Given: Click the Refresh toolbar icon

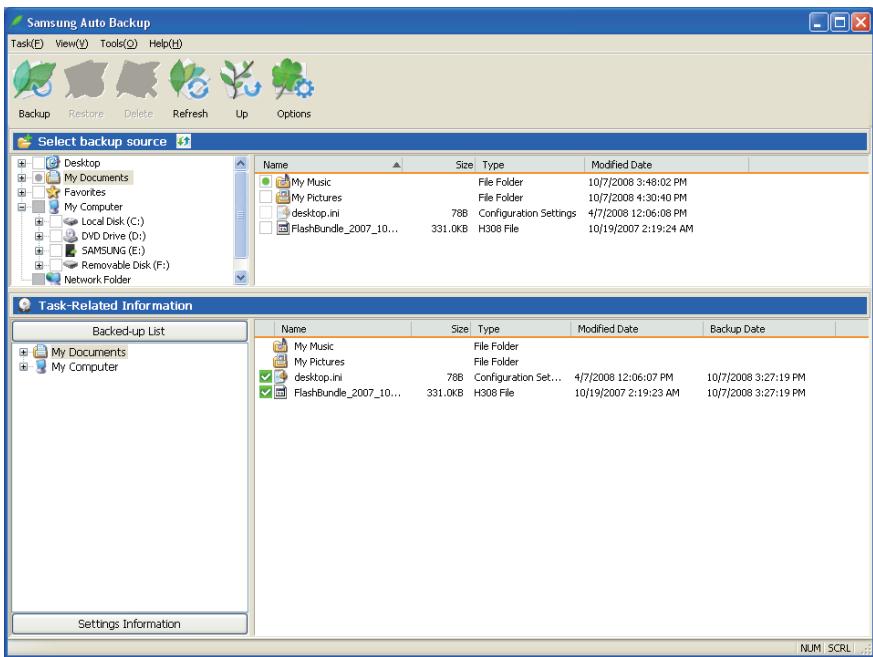Looking at the screenshot, I should point(190,80).
